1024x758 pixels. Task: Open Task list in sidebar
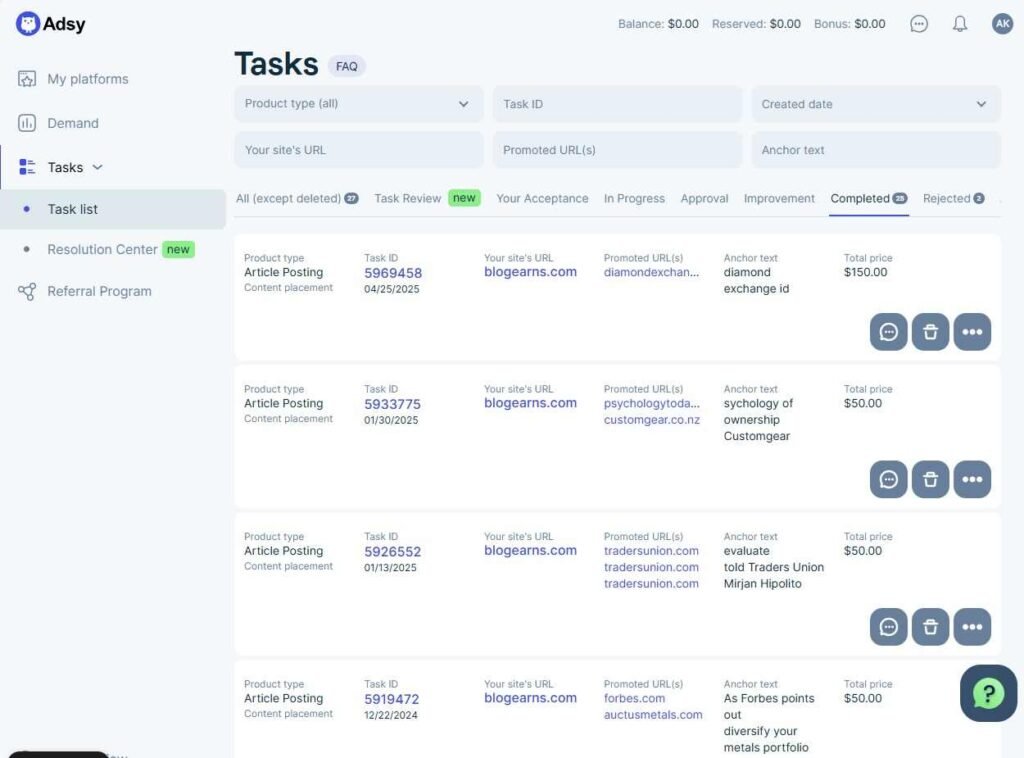click(113, 209)
